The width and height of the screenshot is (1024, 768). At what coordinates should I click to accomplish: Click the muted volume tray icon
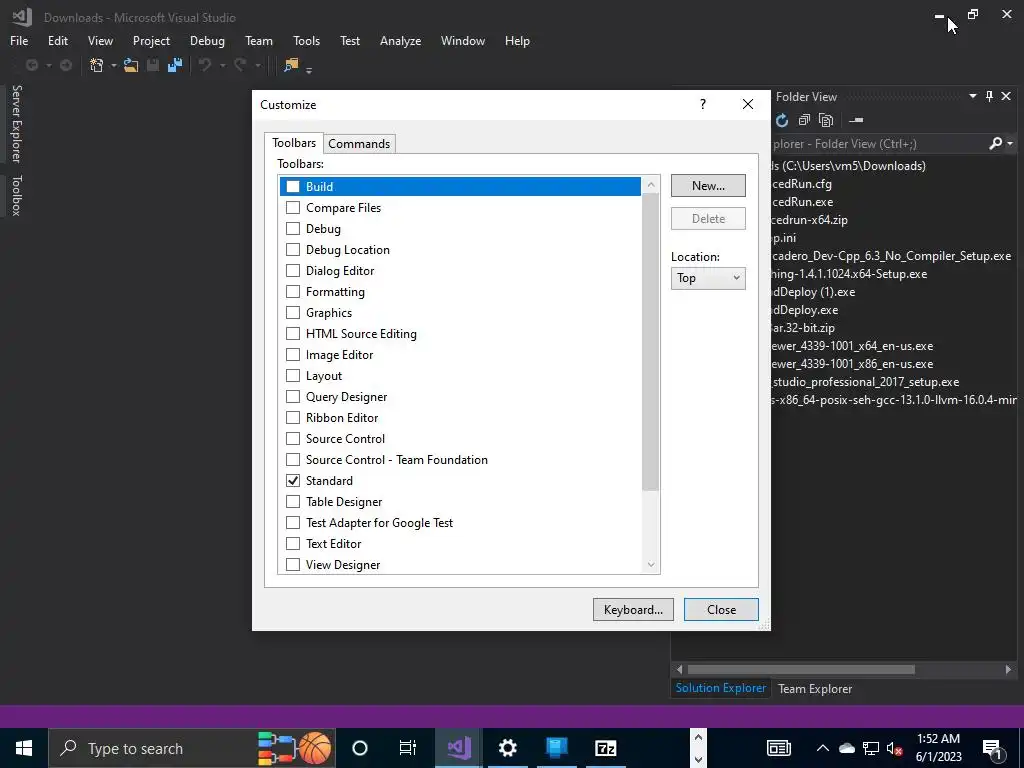pos(895,748)
